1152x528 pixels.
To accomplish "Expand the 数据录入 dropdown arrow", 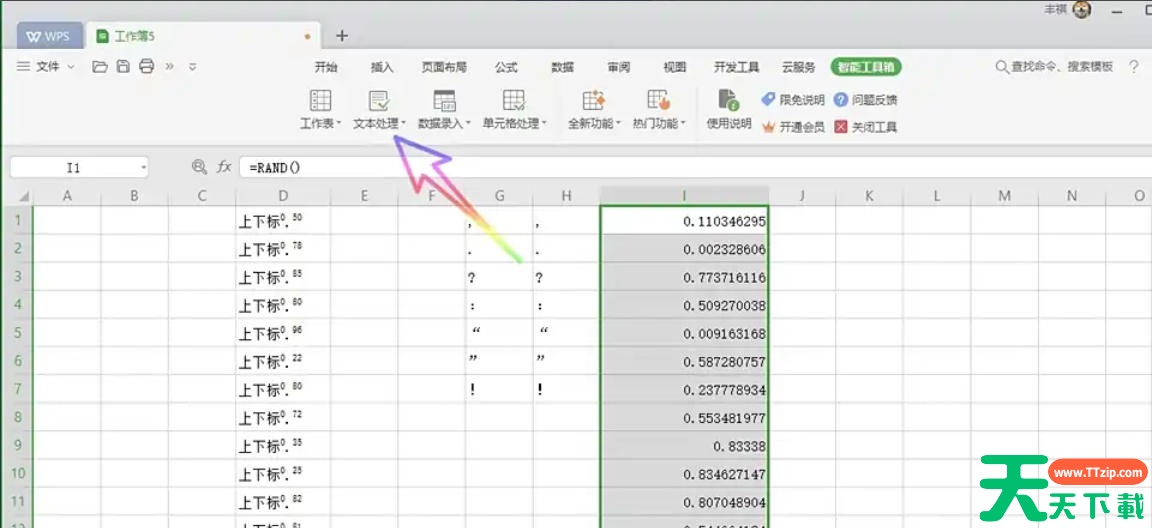I will click(x=468, y=124).
